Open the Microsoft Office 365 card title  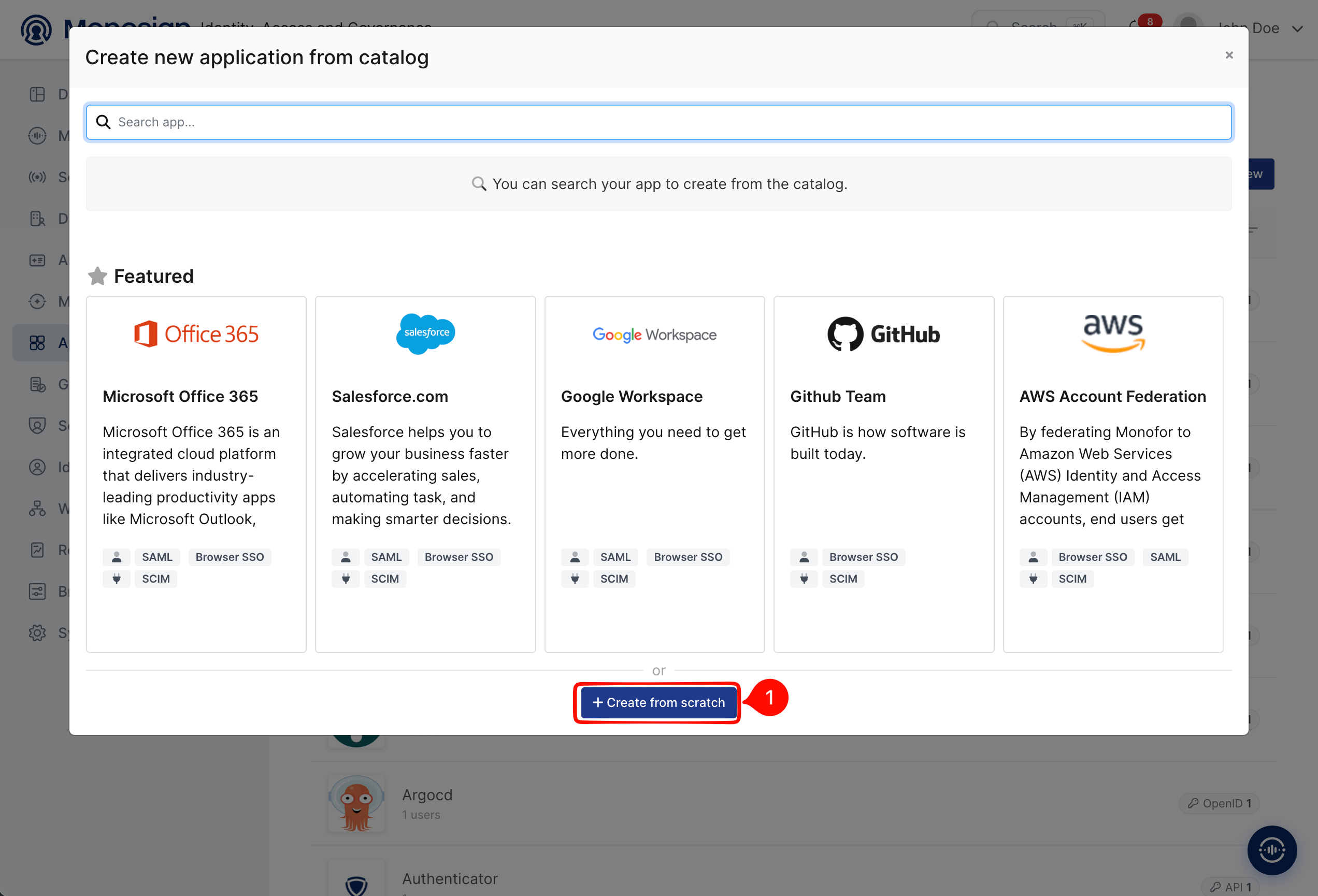[x=180, y=396]
